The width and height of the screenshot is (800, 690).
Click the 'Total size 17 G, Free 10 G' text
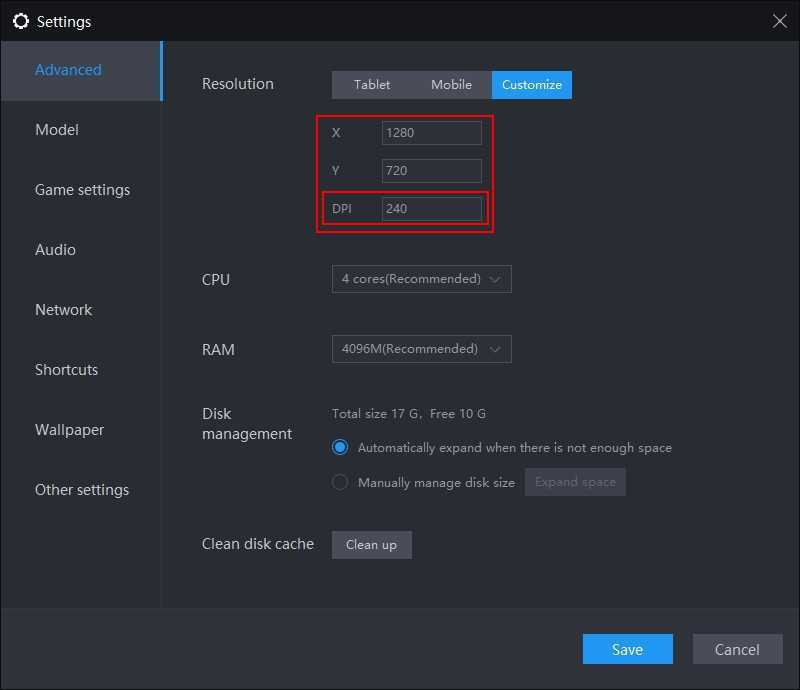(409, 413)
